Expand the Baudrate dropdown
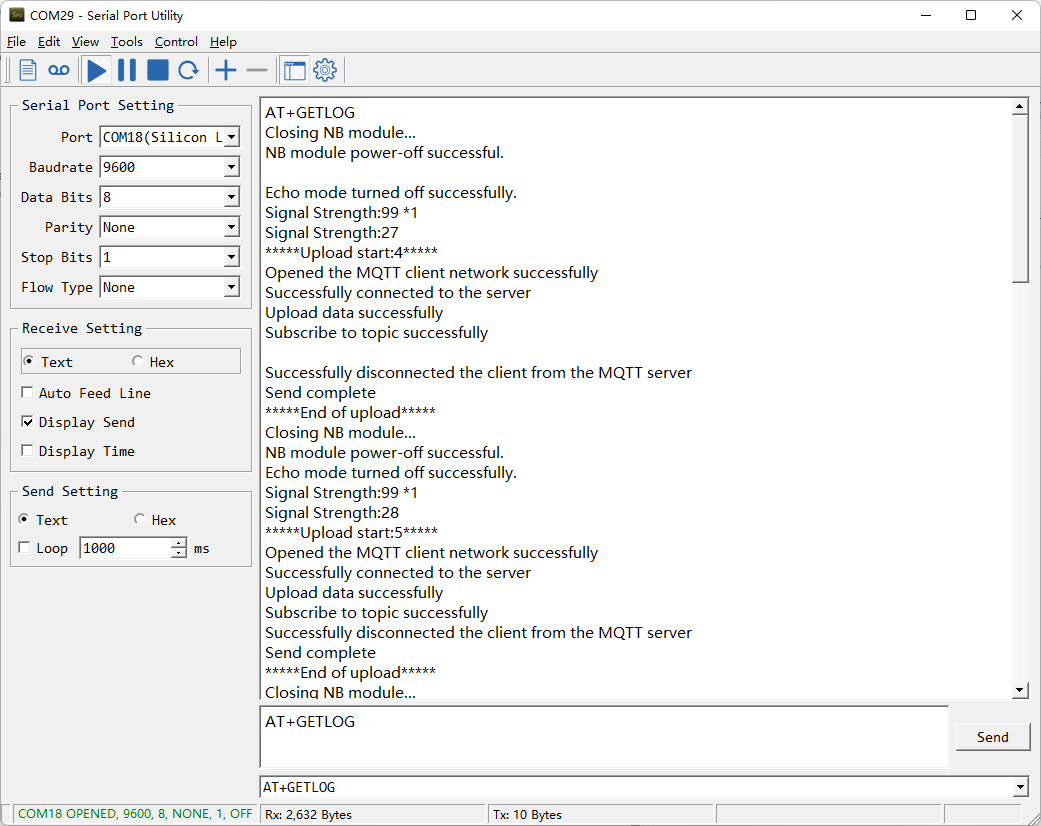Screen dimensions: 1041x826 pos(231,167)
